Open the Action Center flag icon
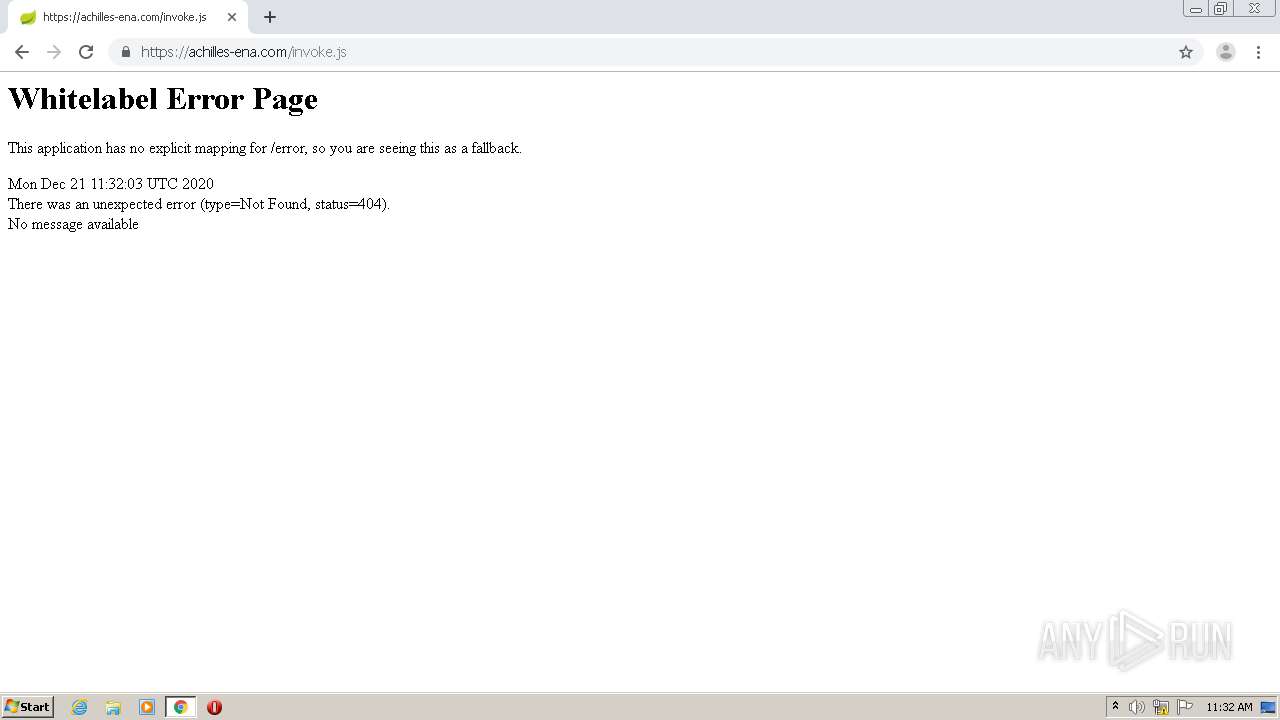 click(1185, 707)
